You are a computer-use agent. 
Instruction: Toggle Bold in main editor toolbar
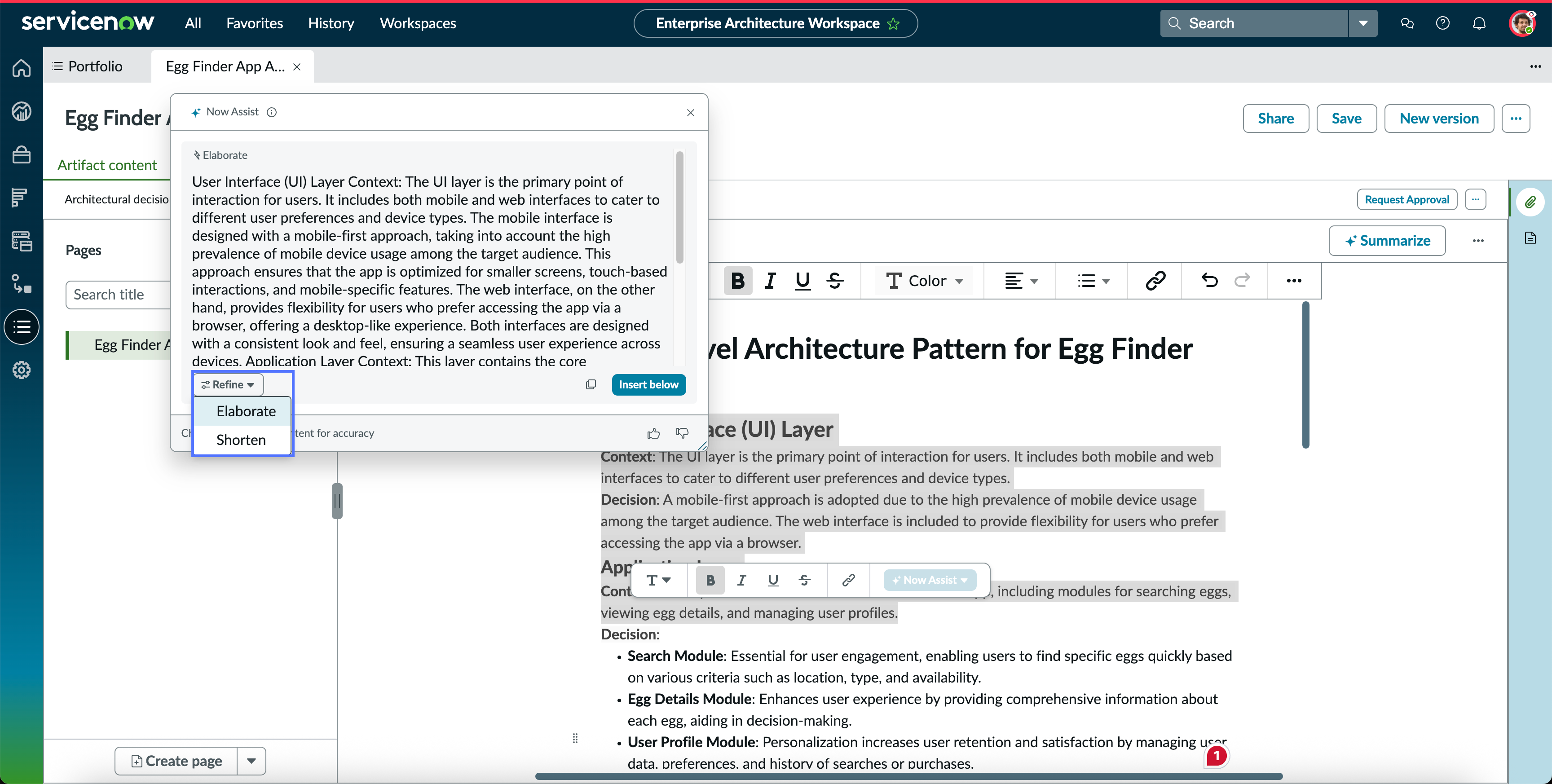point(737,281)
